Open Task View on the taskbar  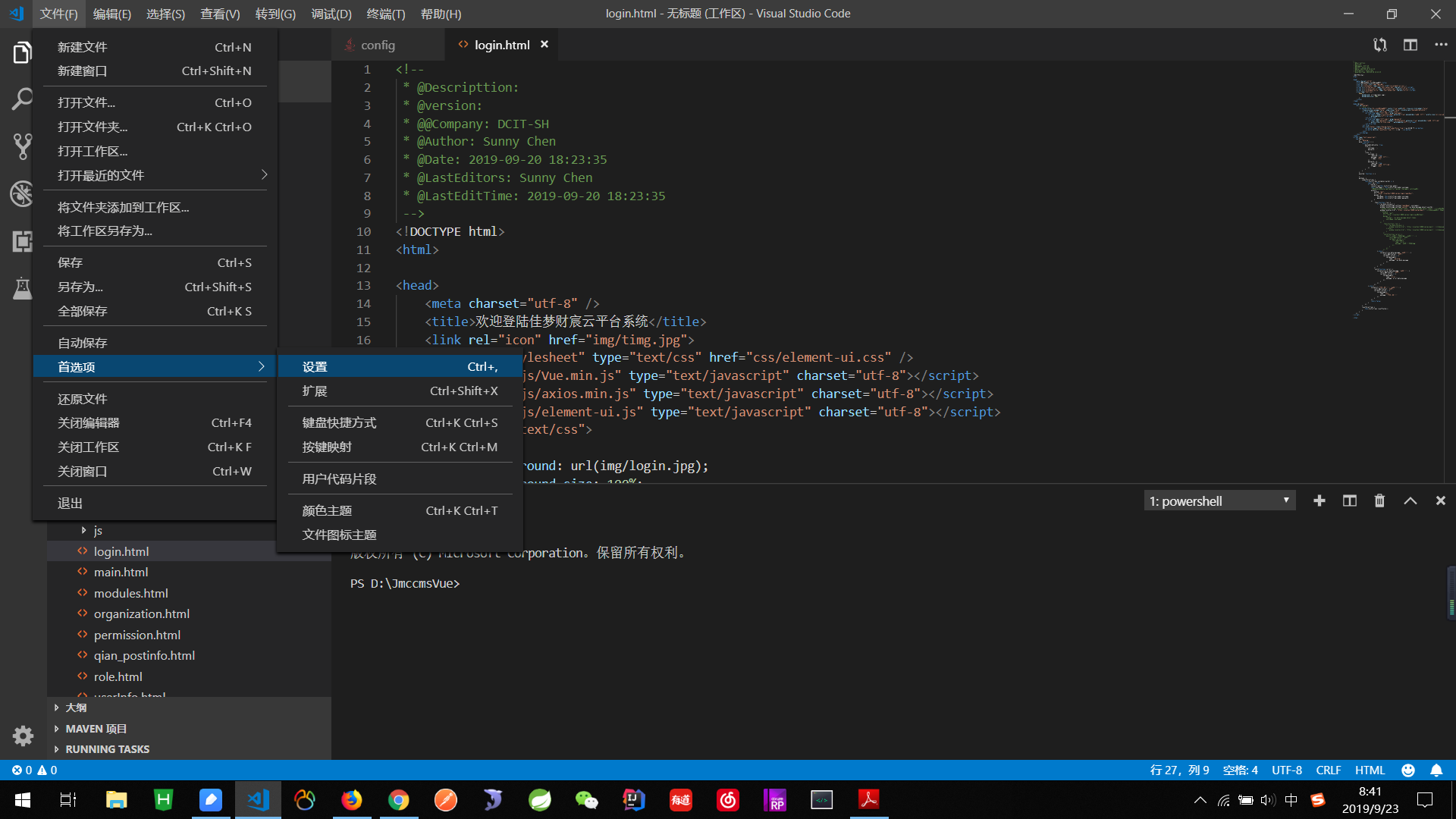[x=68, y=799]
